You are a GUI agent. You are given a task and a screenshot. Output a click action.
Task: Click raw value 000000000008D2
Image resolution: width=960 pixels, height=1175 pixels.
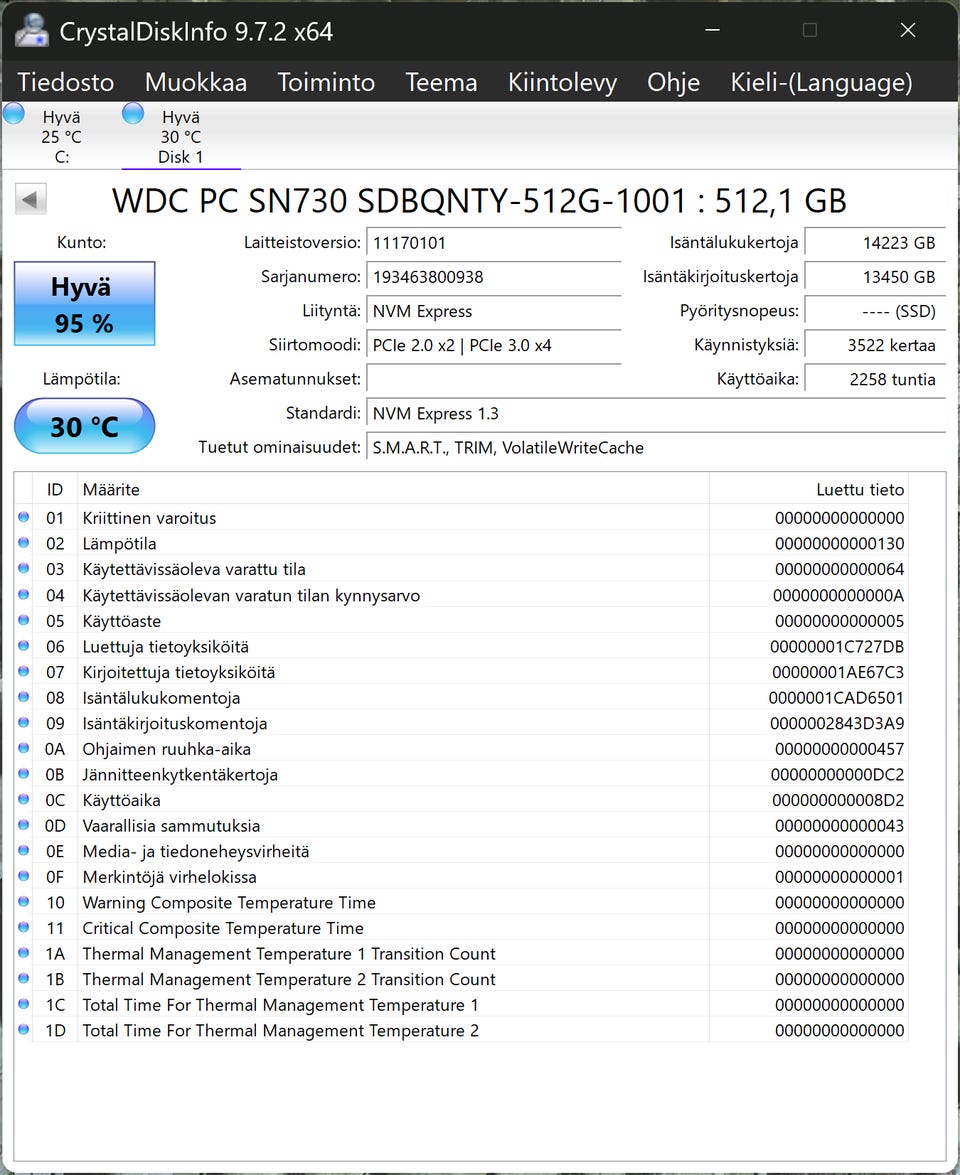click(x=838, y=800)
